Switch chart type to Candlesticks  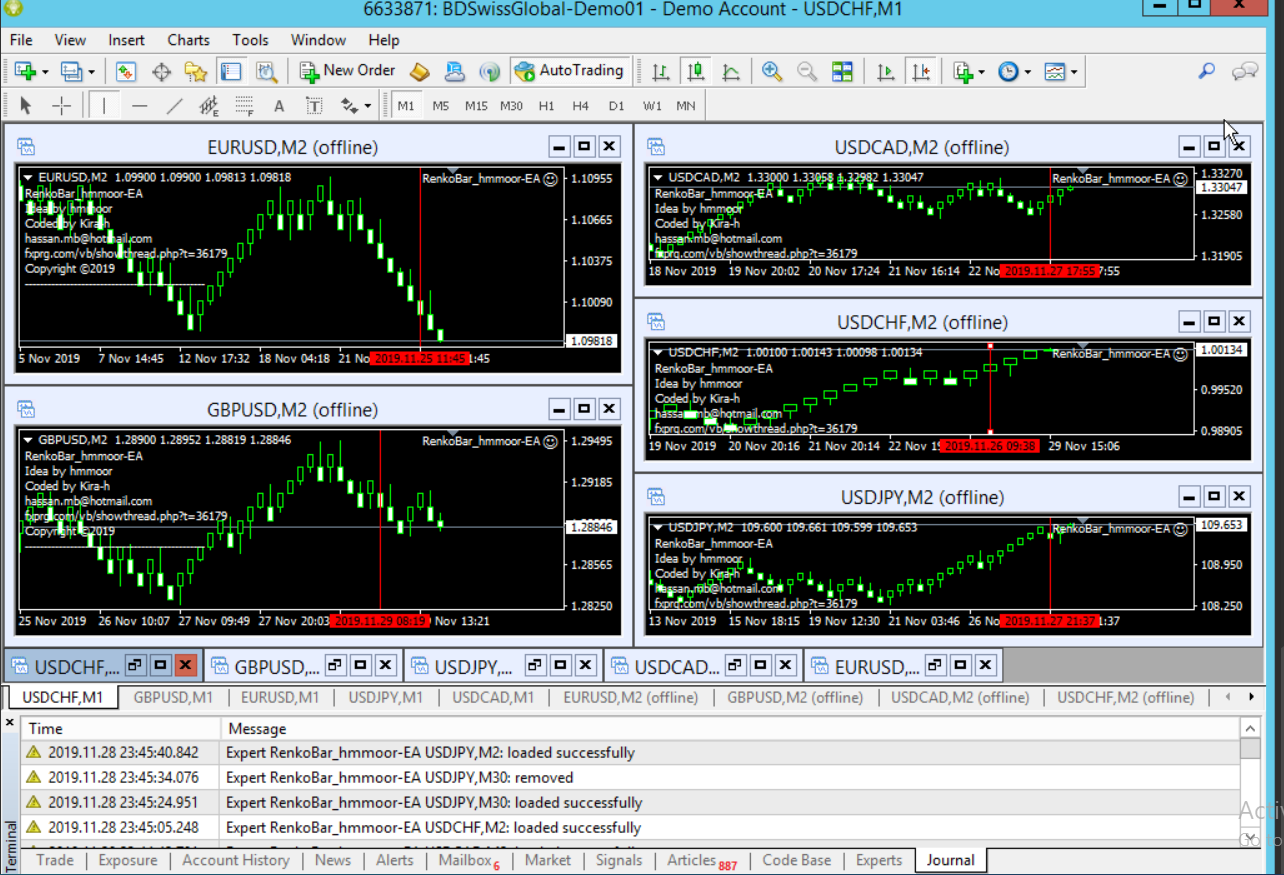(x=696, y=71)
